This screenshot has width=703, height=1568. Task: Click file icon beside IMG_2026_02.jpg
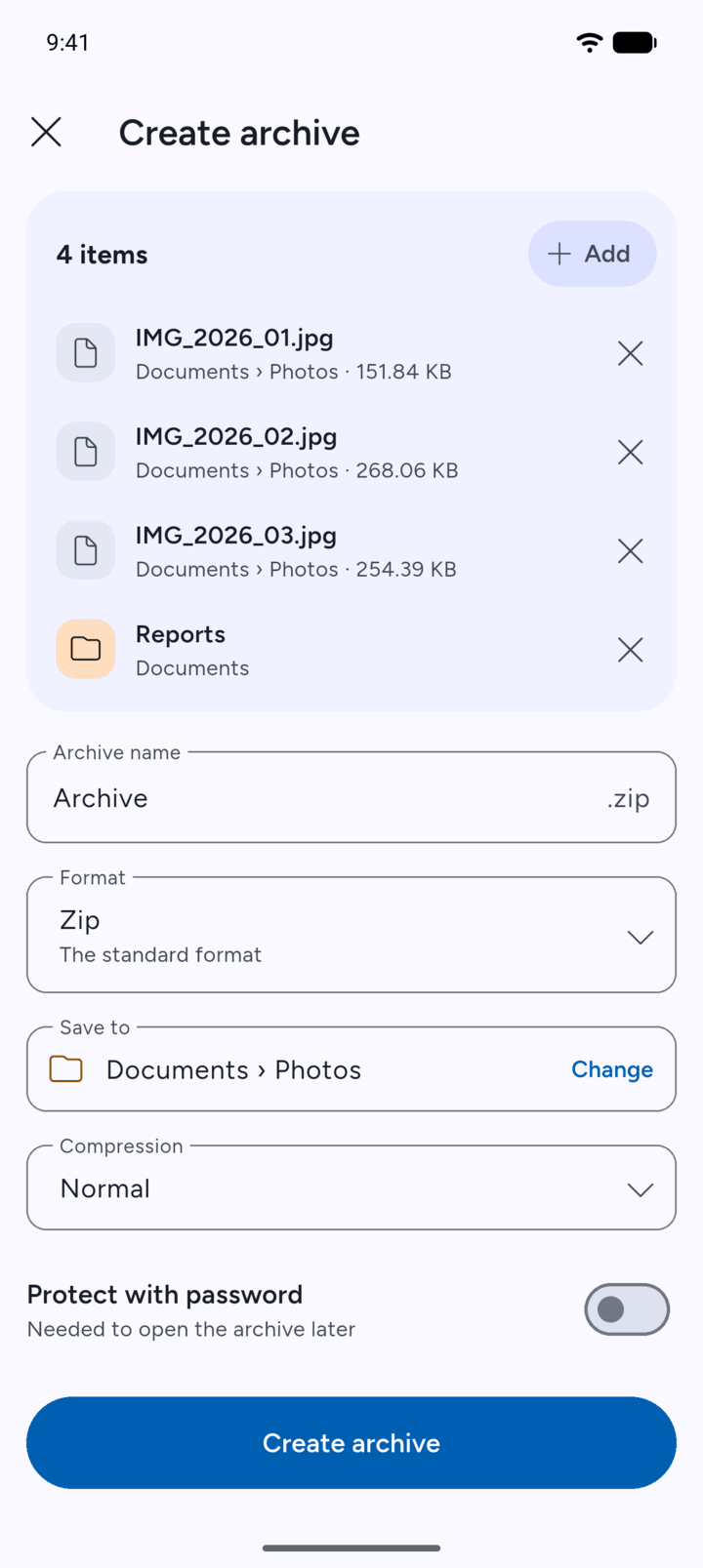tap(86, 452)
